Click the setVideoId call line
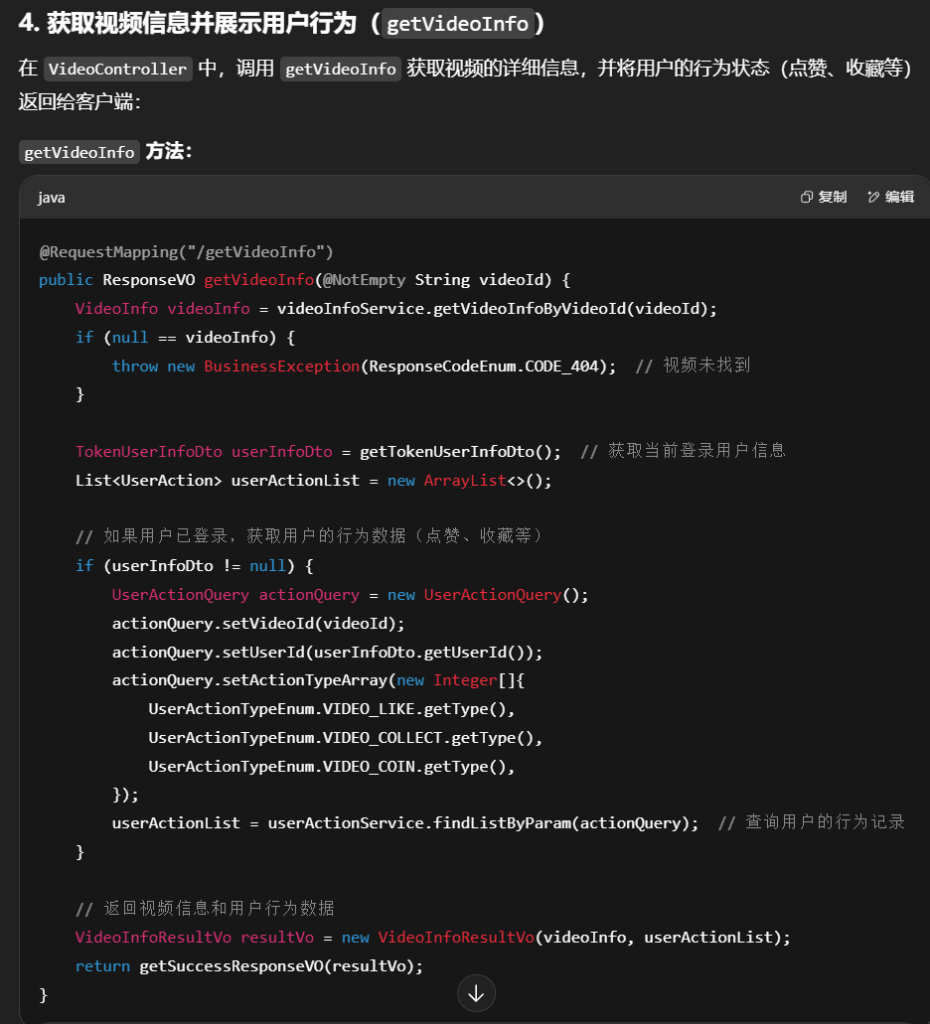Image resolution: width=930 pixels, height=1024 pixels. 258,623
